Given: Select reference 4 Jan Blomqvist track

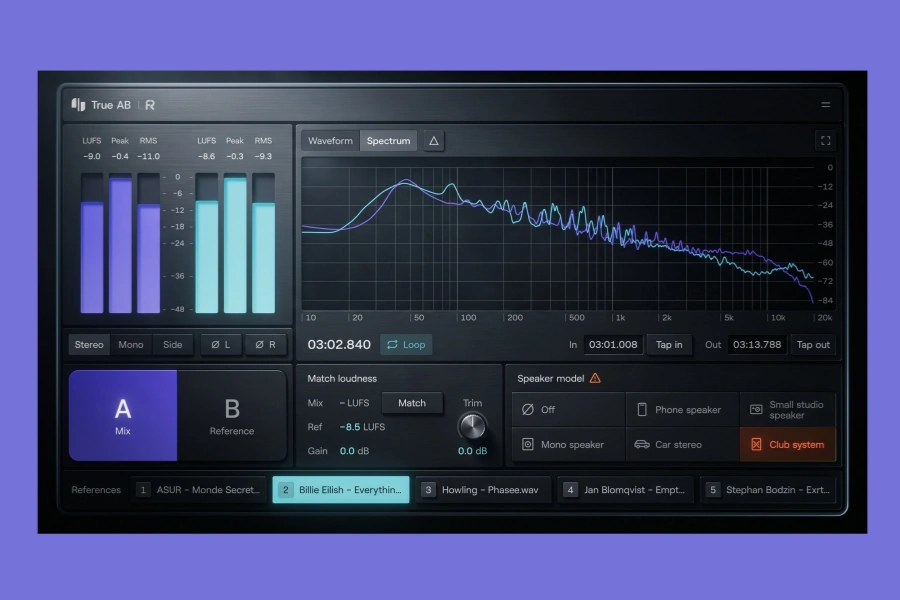Looking at the screenshot, I should point(626,490).
